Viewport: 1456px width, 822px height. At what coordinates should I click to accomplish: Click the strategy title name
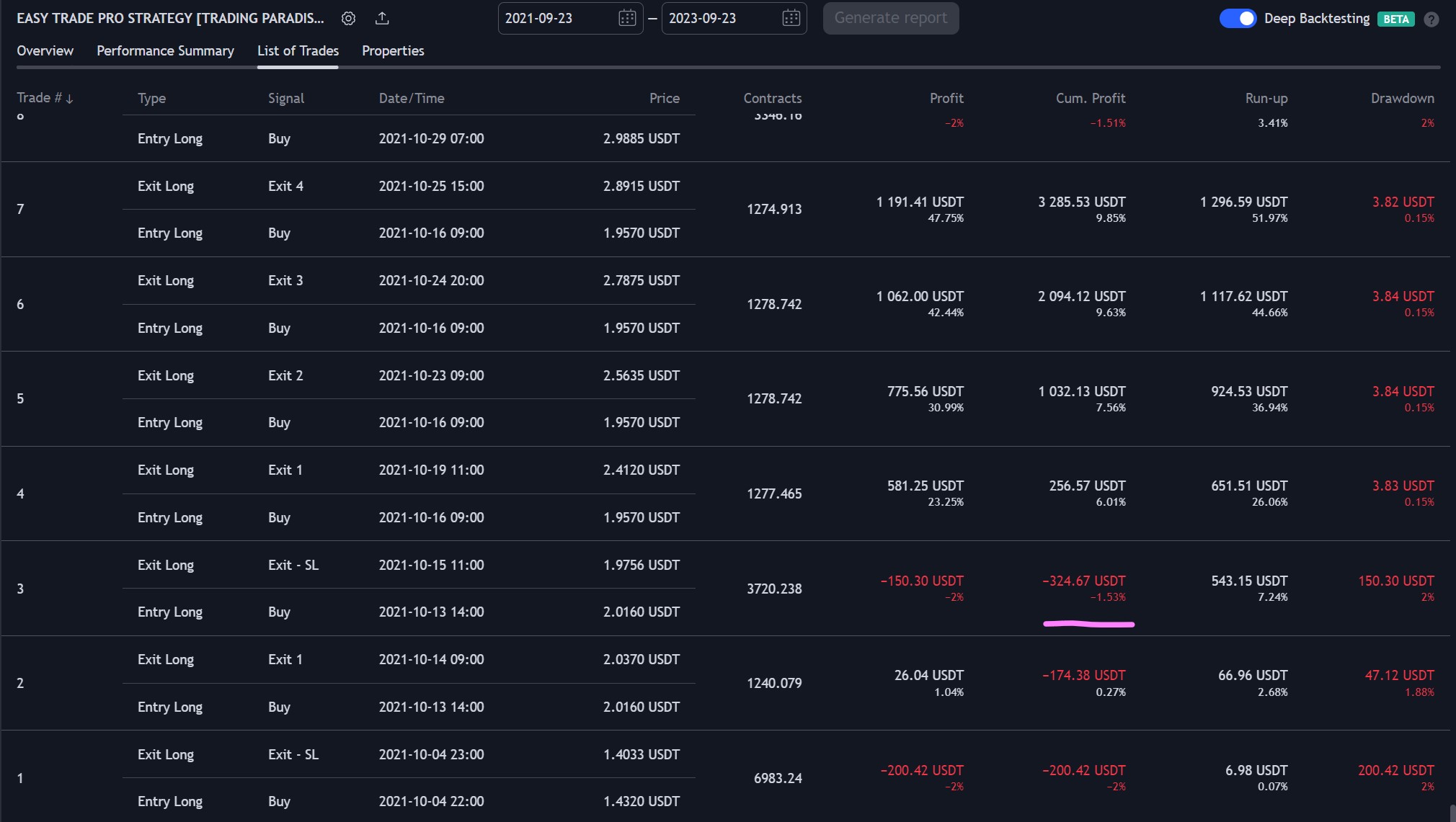(x=170, y=19)
